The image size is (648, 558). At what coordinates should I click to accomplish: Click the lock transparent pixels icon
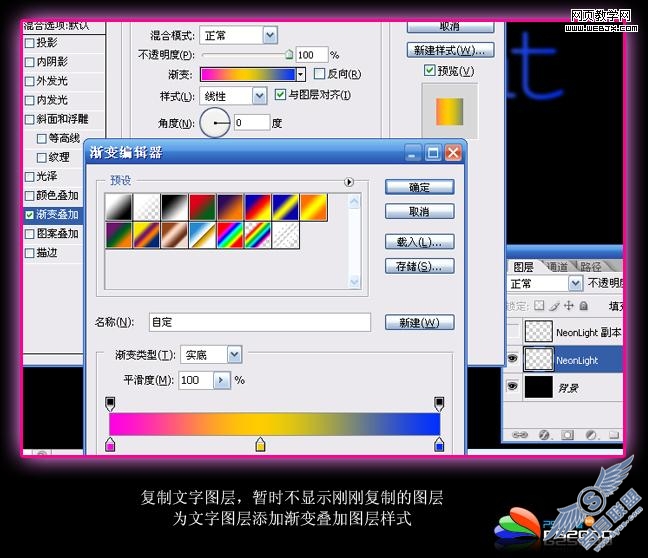point(539,305)
